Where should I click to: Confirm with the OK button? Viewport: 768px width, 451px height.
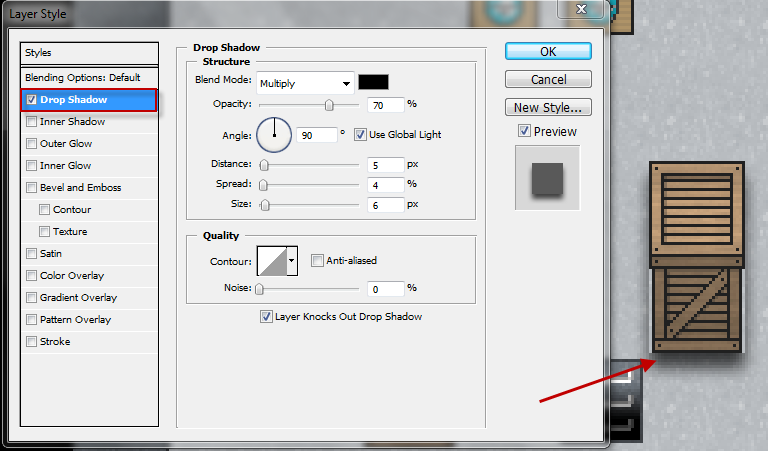click(x=548, y=51)
